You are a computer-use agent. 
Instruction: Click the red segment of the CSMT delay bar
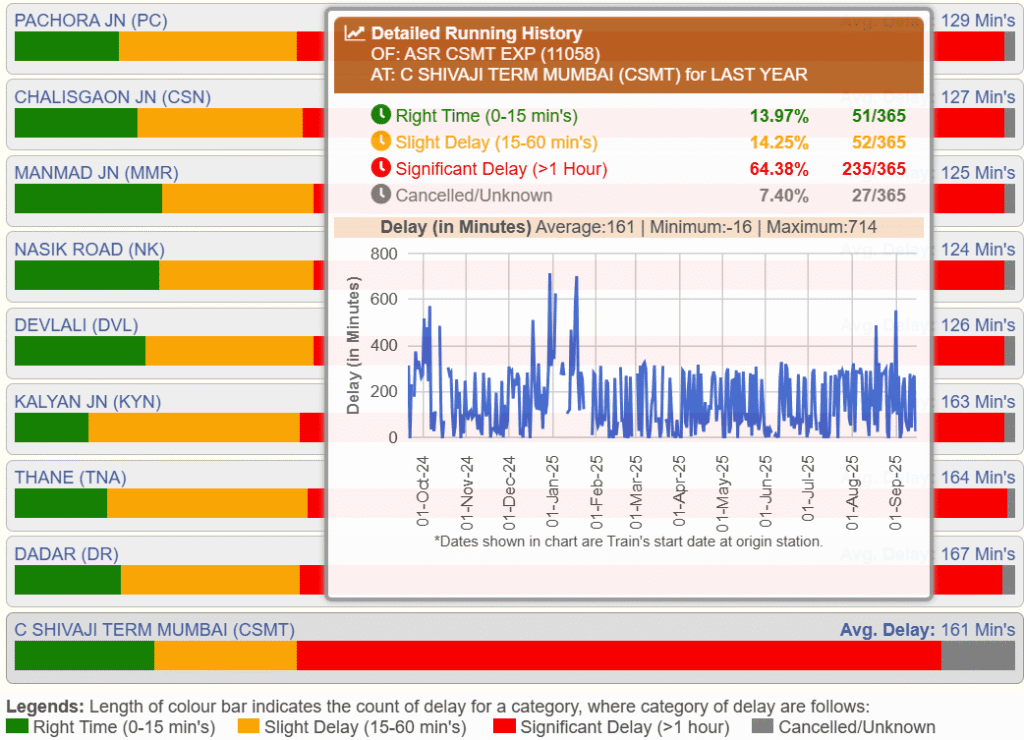coord(618,656)
